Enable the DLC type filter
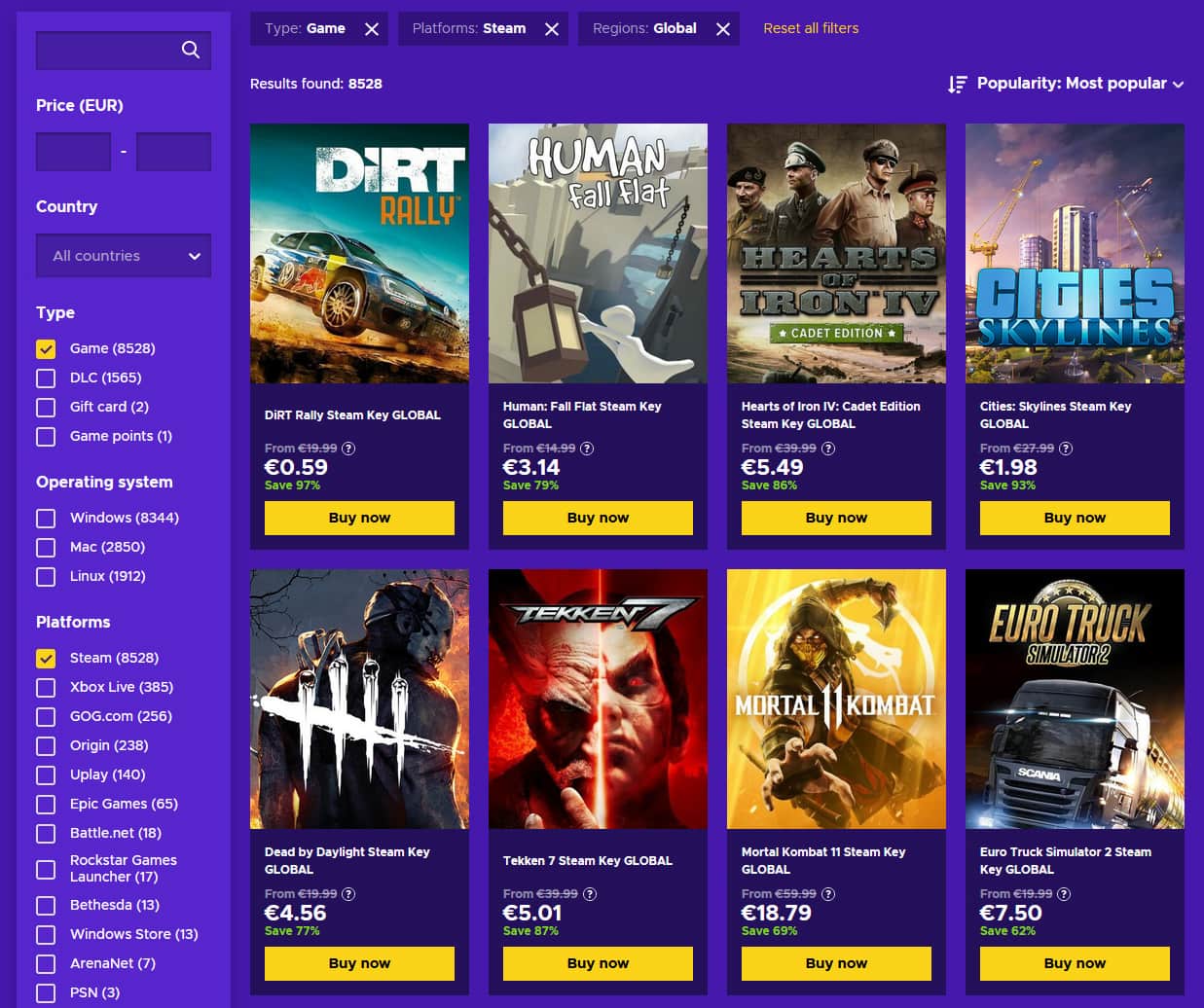The width and height of the screenshot is (1204, 1008). 46,378
